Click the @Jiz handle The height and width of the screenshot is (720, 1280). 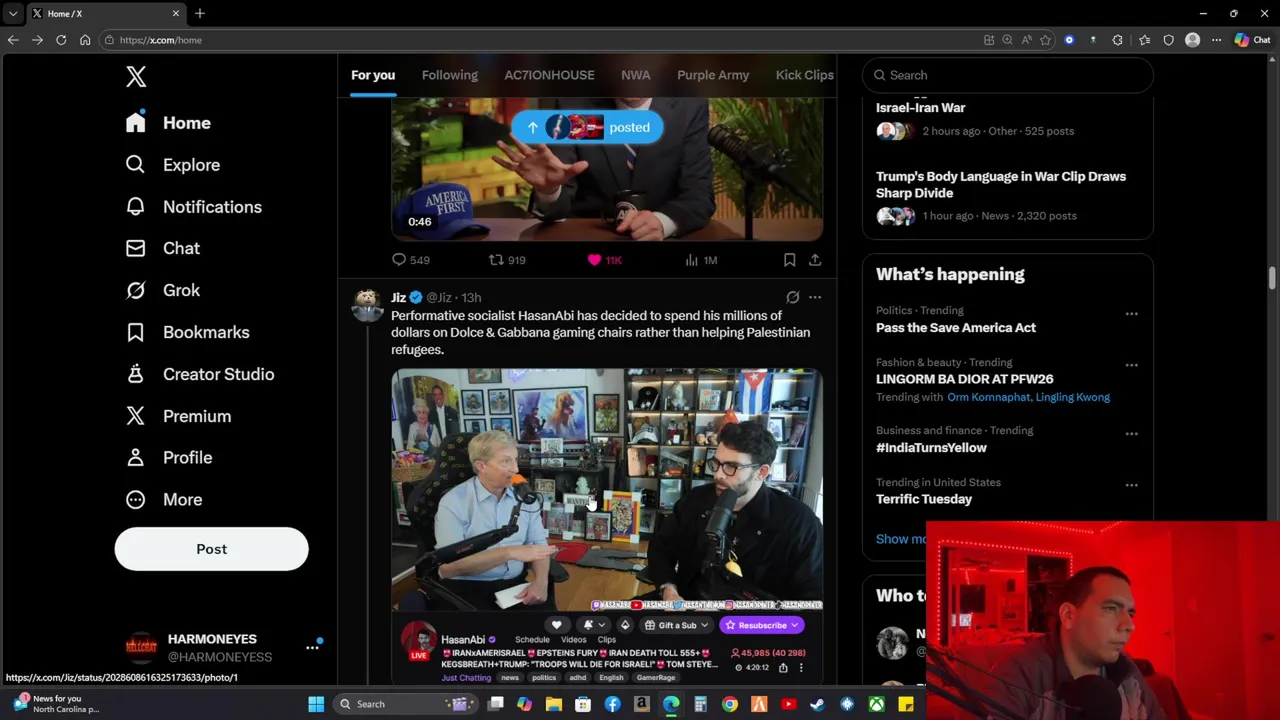point(439,297)
